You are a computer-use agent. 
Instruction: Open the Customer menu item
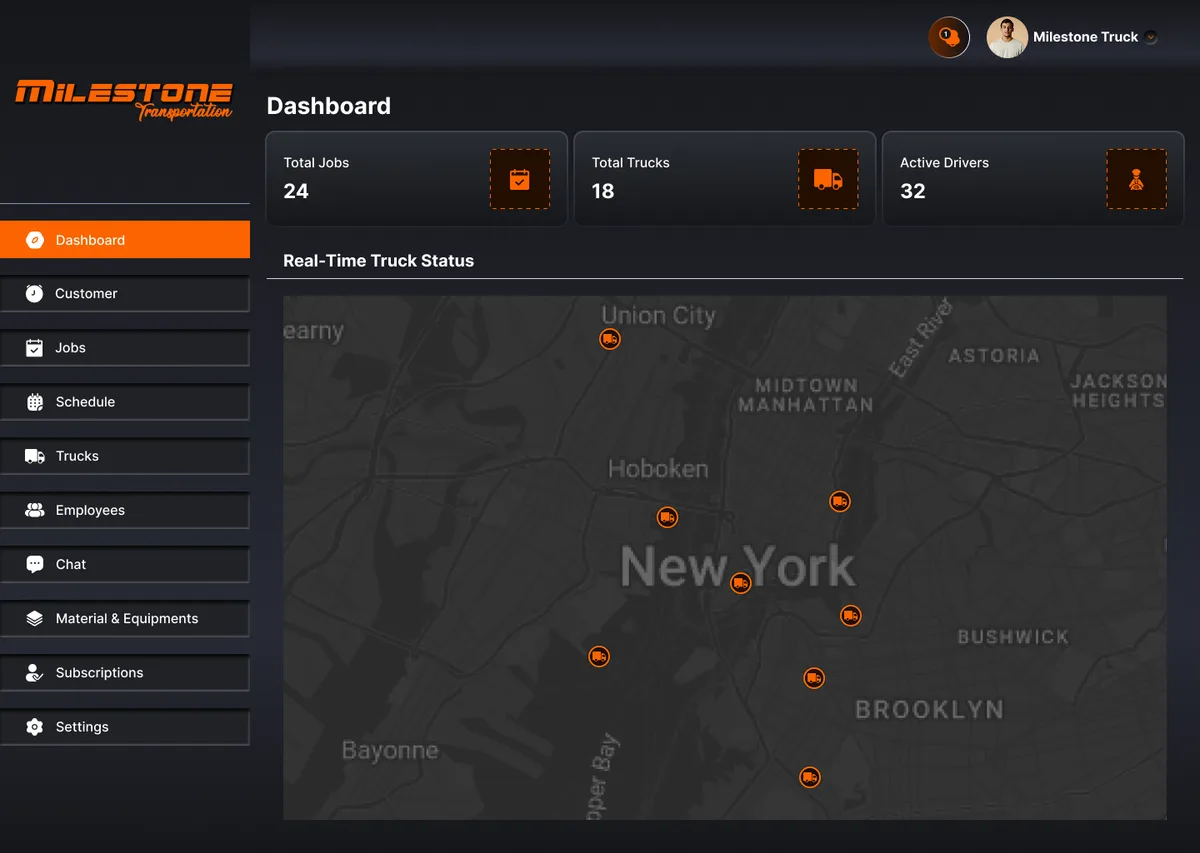click(125, 294)
